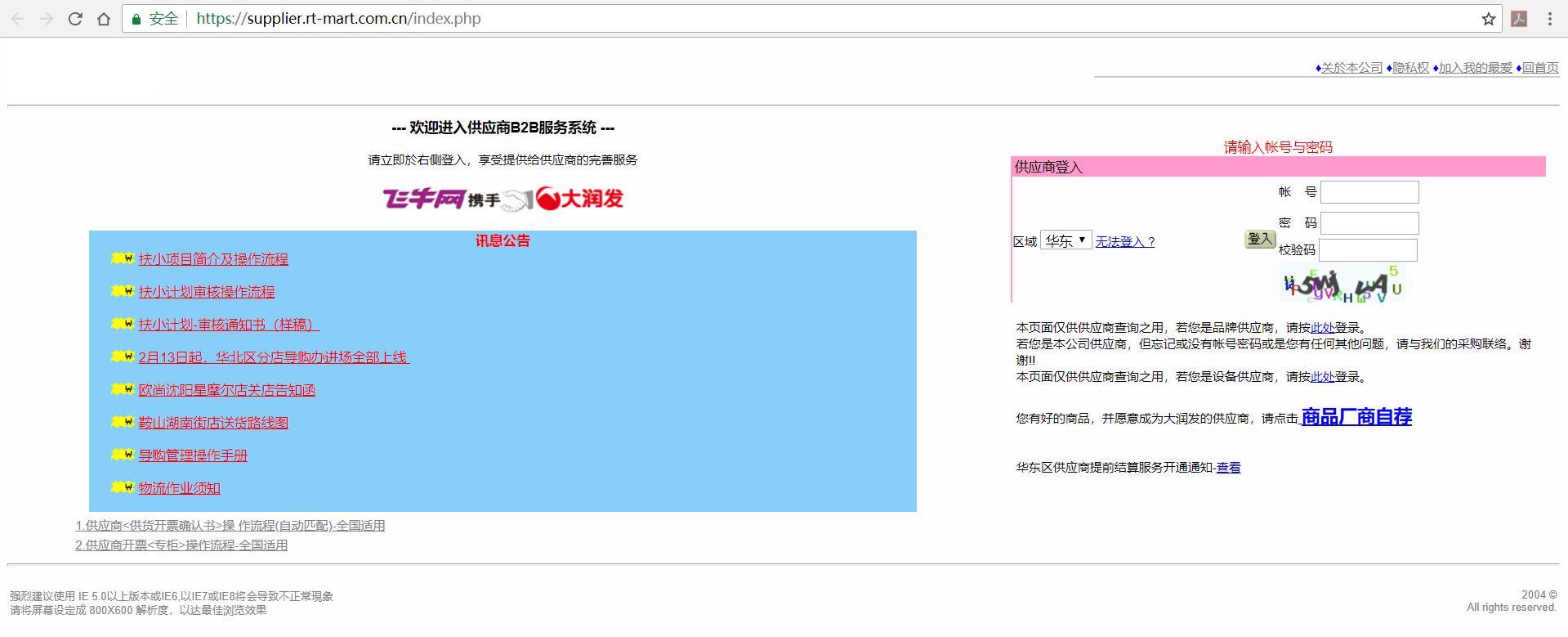Click 回首页 return home link
The height and width of the screenshot is (637, 1568).
tap(1539, 68)
